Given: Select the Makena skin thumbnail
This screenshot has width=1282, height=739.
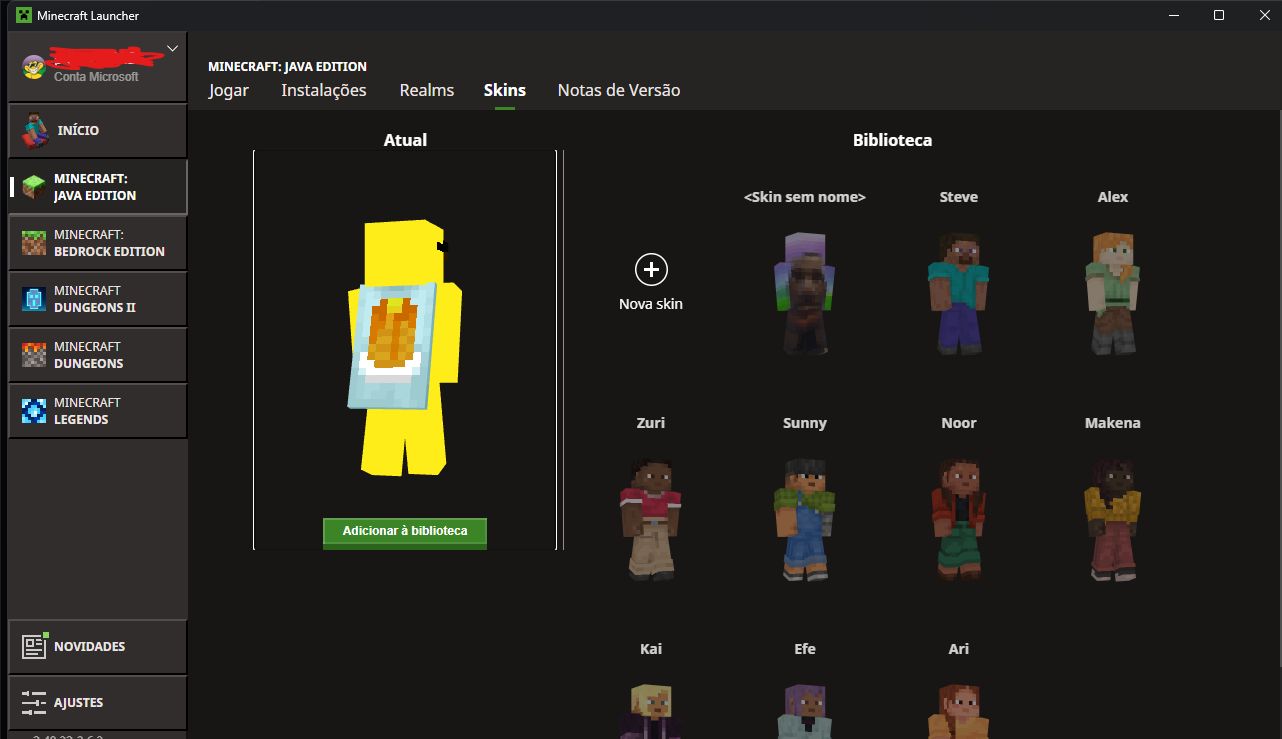Looking at the screenshot, I should [1113, 518].
